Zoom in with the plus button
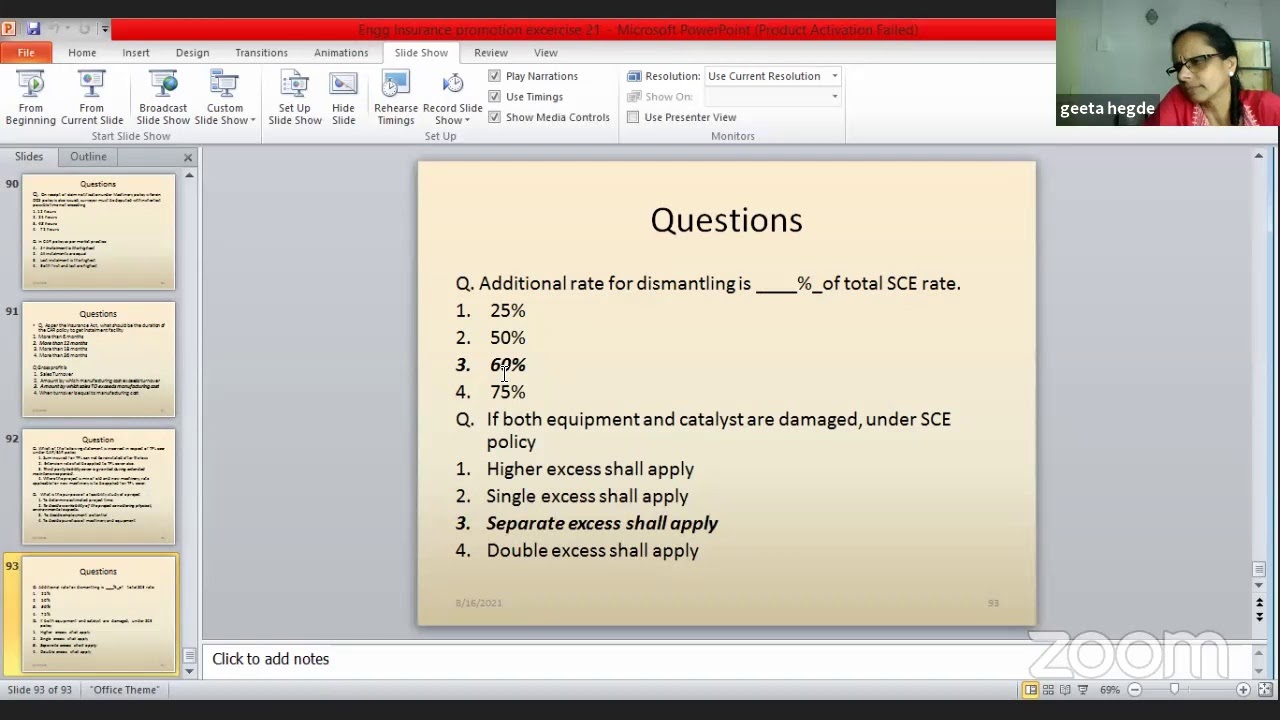Screen dimensions: 1280x720 pos(1243,689)
